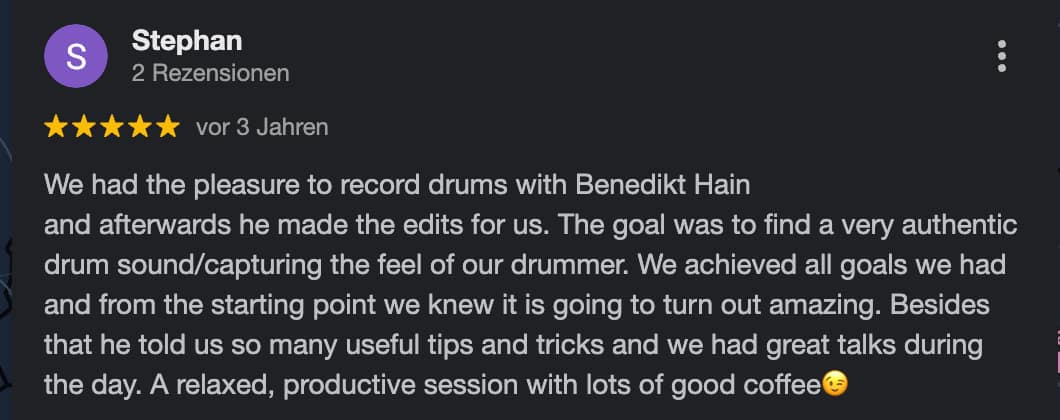Click the second rating star

tap(84, 127)
